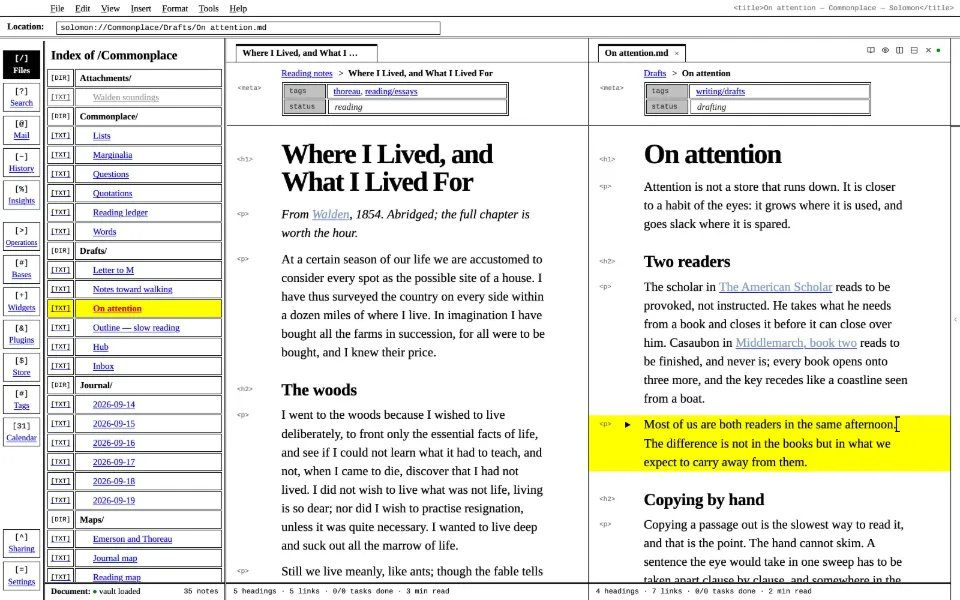960x600 pixels.
Task: Click the fold triangle on highlighted paragraph
Action: tap(628, 424)
